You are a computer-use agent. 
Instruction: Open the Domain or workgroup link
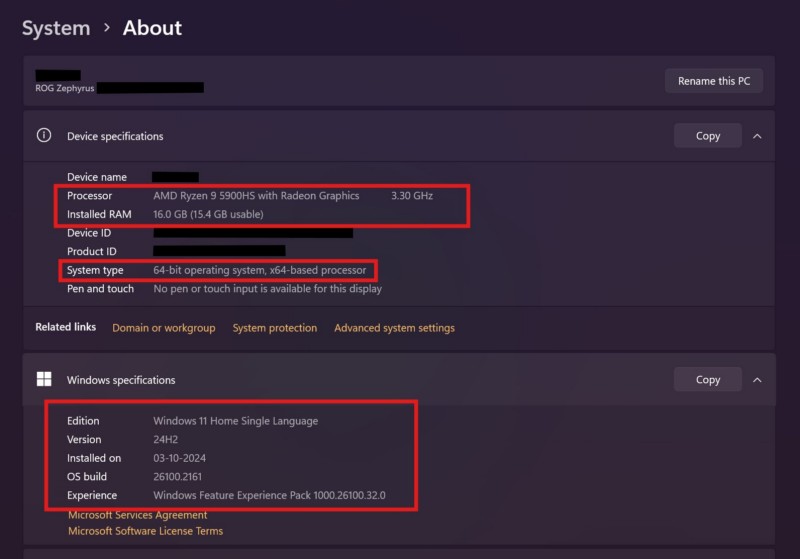point(163,328)
